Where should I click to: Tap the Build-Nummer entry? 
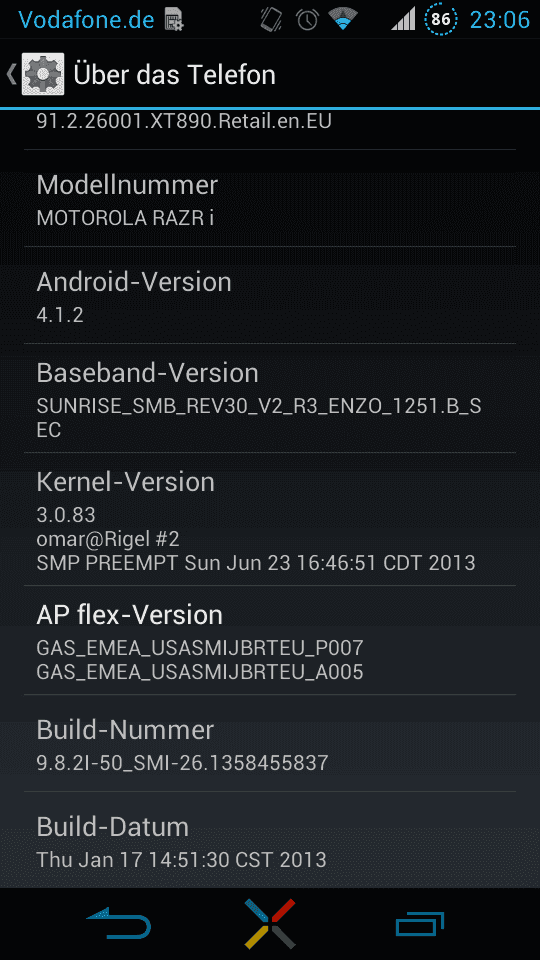270,743
